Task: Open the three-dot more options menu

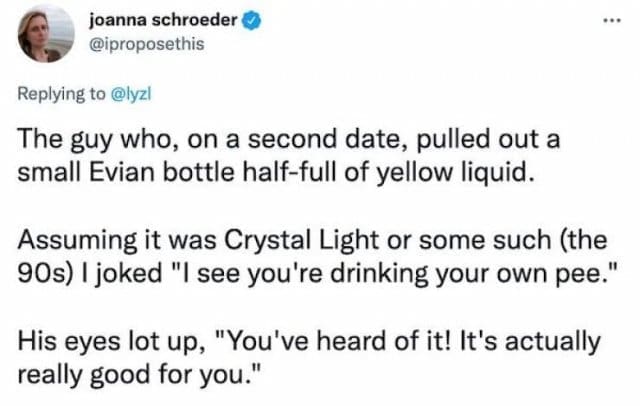Action: pyautogui.click(x=611, y=19)
